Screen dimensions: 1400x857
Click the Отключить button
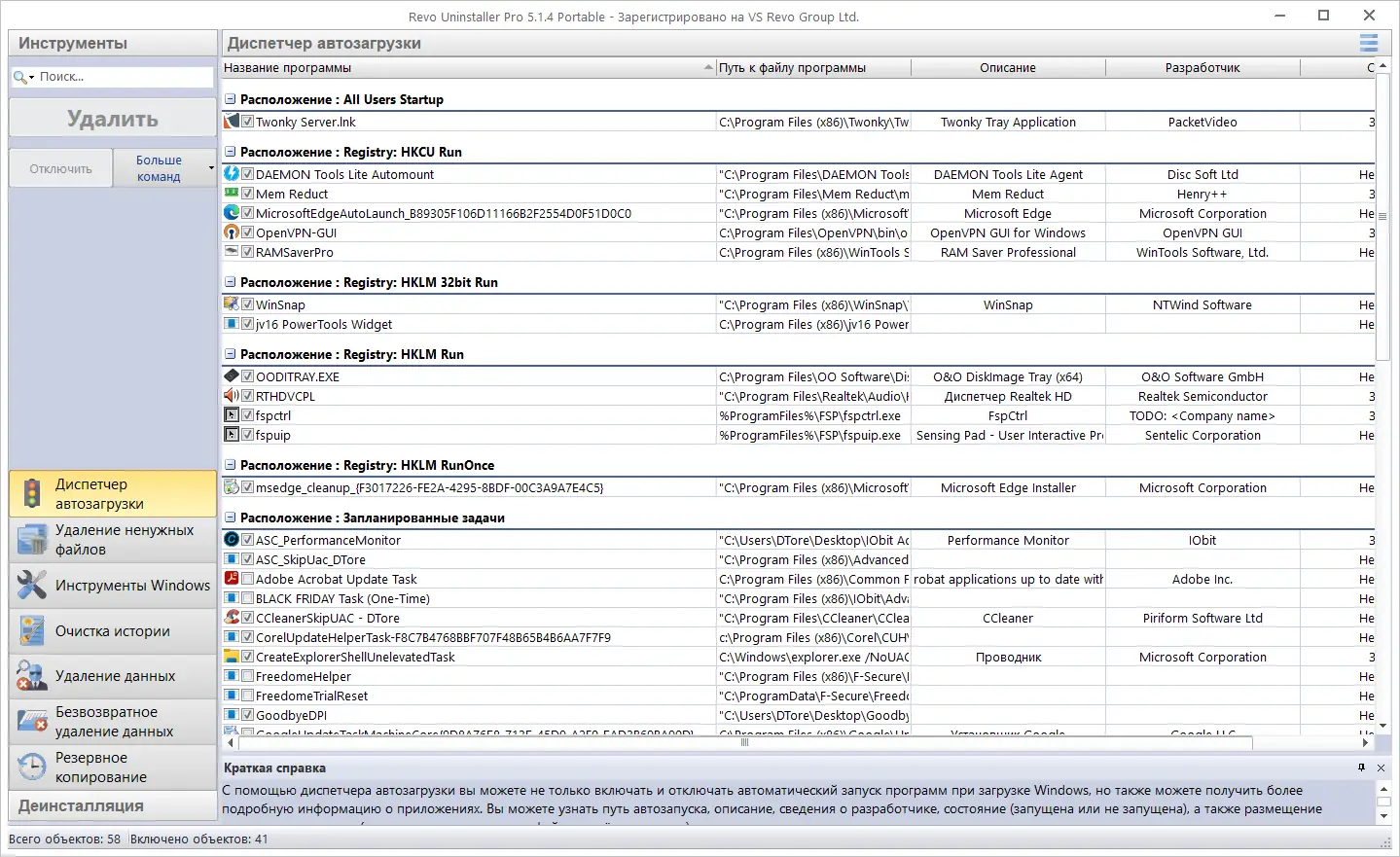point(60,168)
